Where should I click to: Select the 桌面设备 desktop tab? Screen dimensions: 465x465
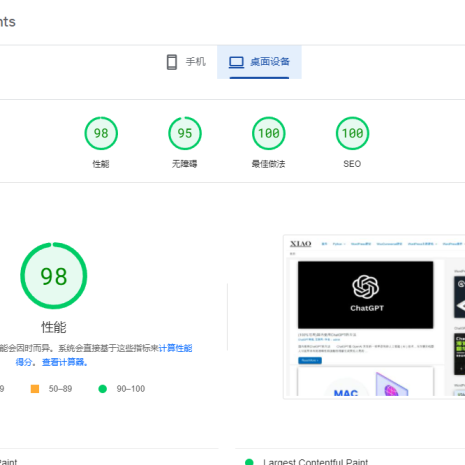tap(259, 62)
